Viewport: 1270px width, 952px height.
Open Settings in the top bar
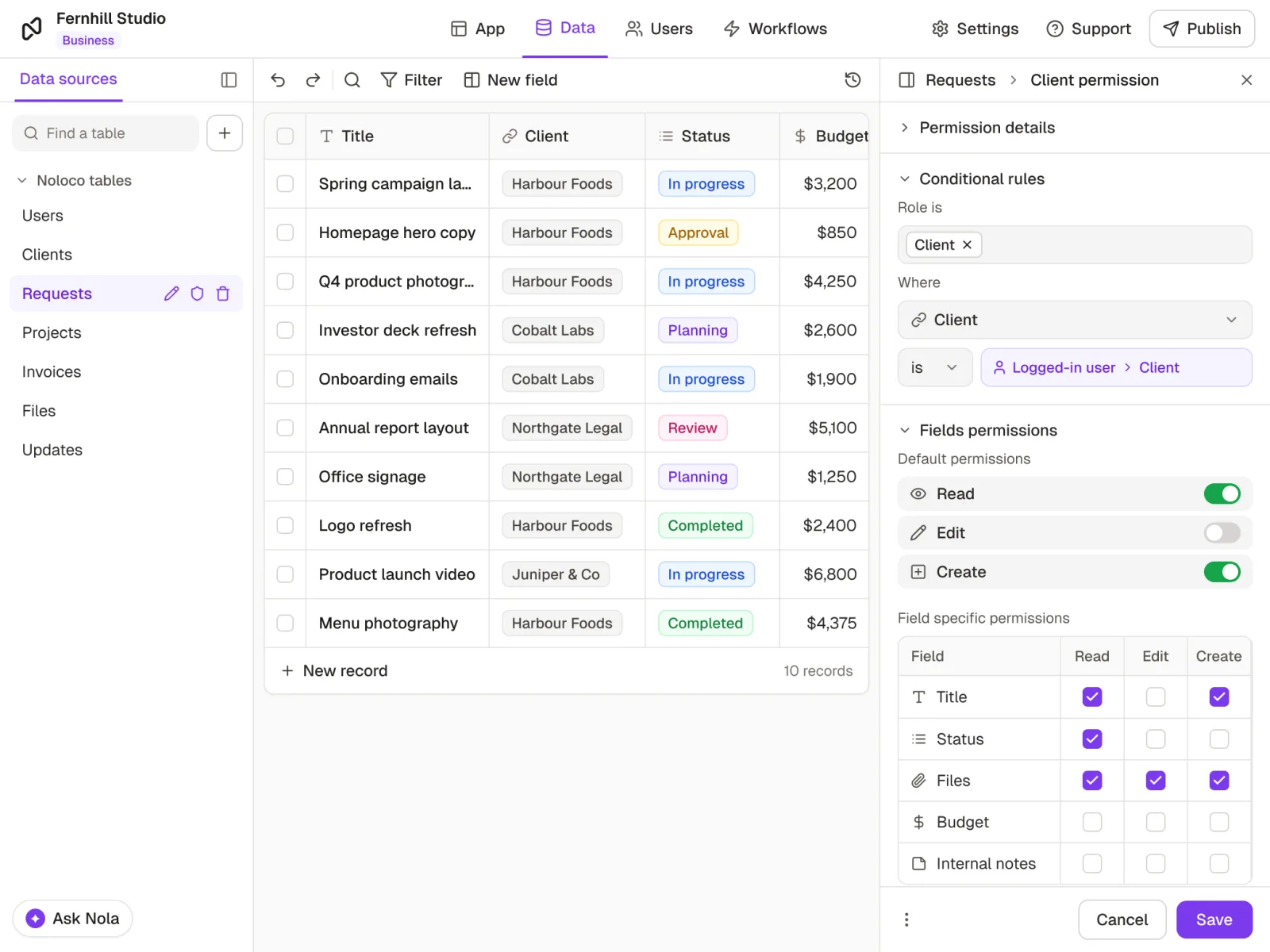975,29
